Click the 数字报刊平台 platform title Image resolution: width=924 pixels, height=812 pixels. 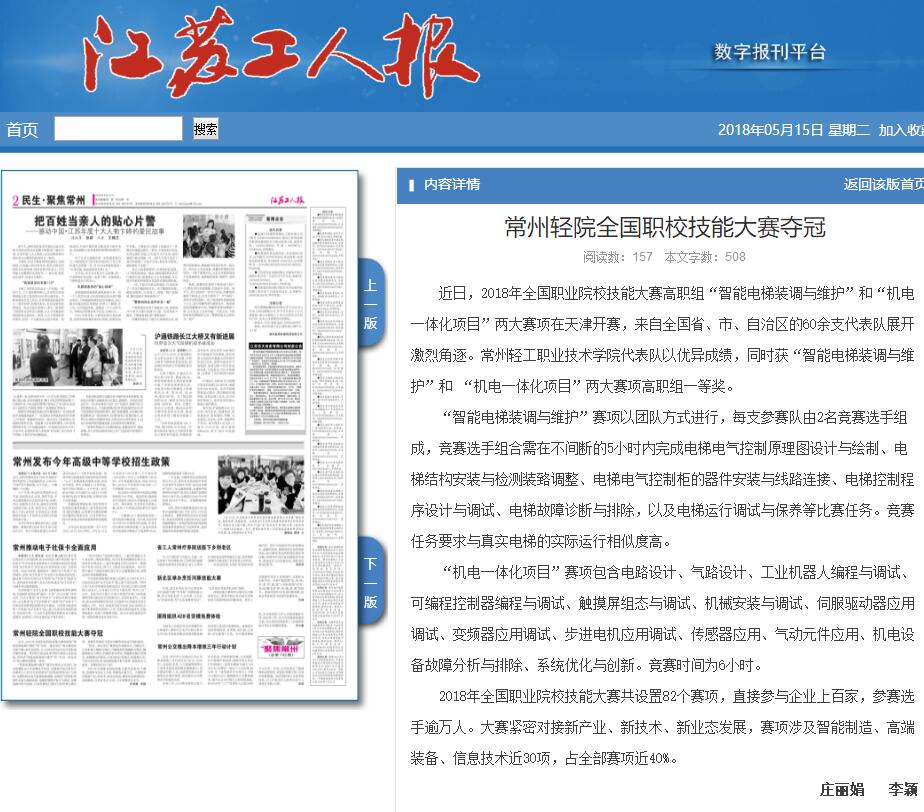(x=770, y=52)
